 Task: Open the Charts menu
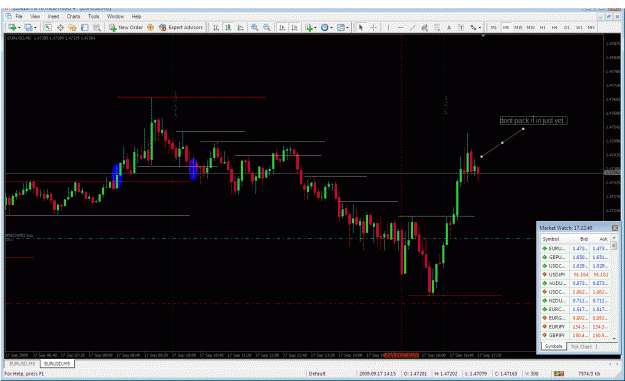click(73, 16)
